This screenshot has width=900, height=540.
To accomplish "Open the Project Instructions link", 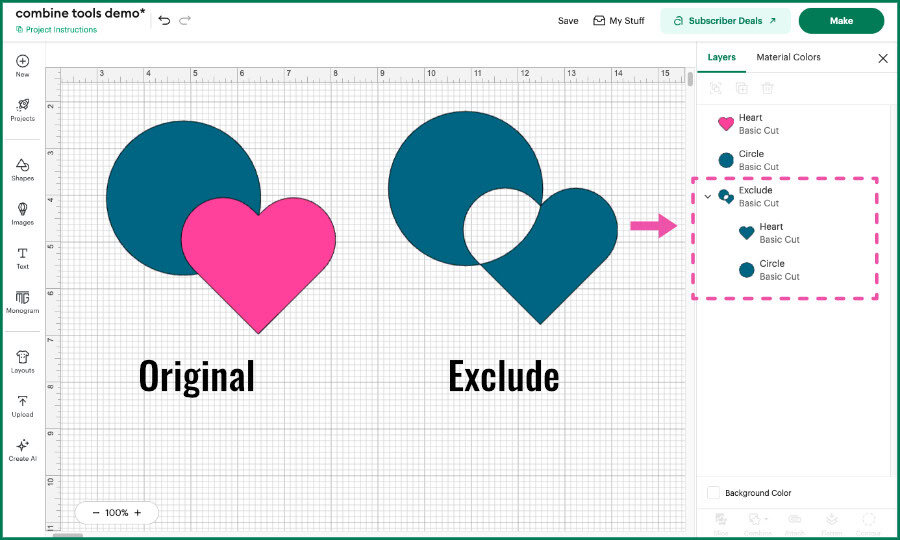I will click(56, 30).
